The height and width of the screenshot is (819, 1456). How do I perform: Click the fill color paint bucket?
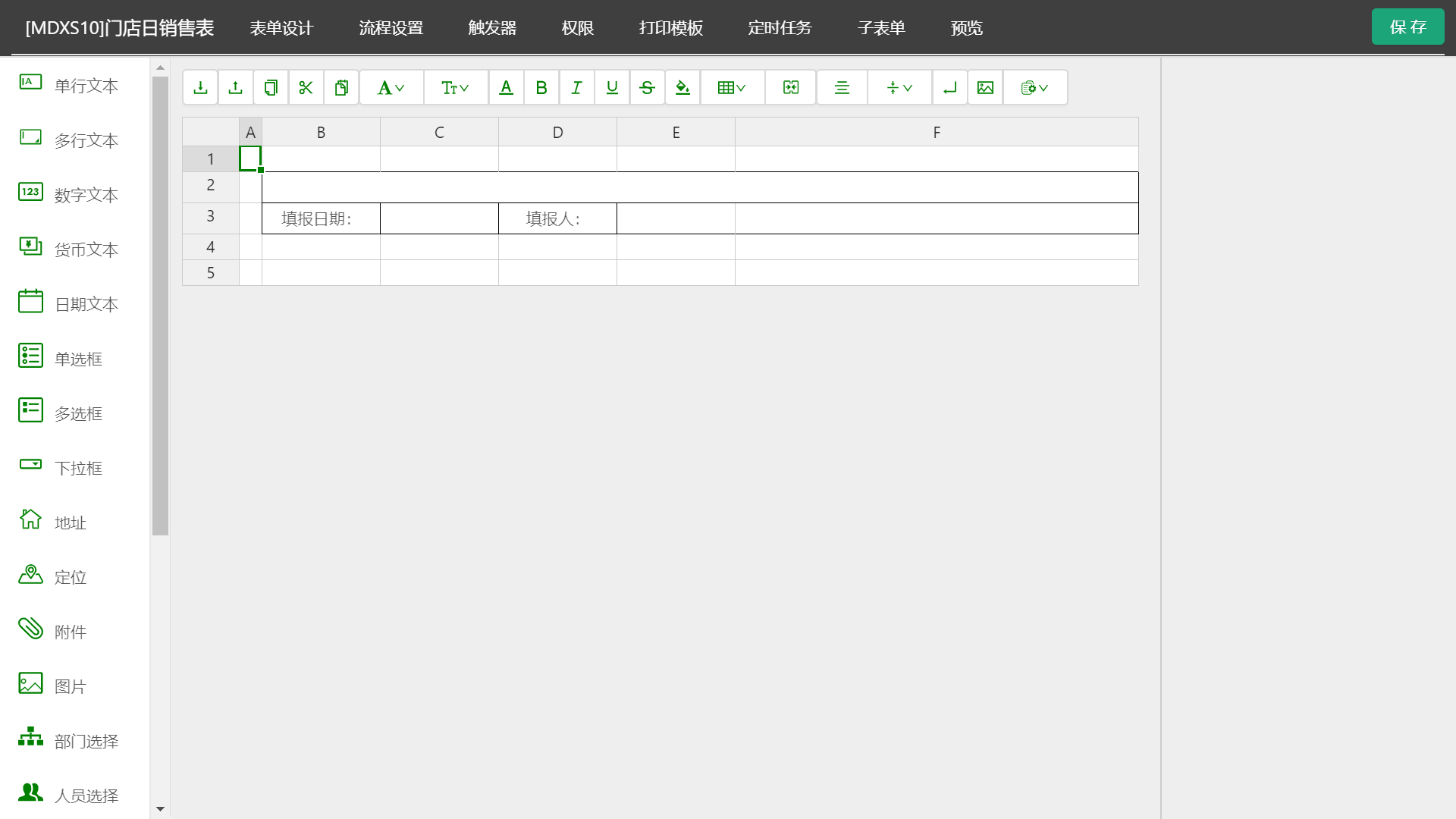click(x=682, y=88)
